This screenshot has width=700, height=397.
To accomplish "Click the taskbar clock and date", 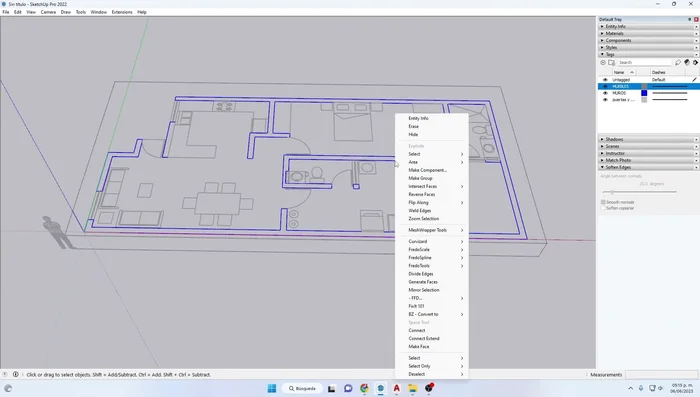I will tap(682, 388).
